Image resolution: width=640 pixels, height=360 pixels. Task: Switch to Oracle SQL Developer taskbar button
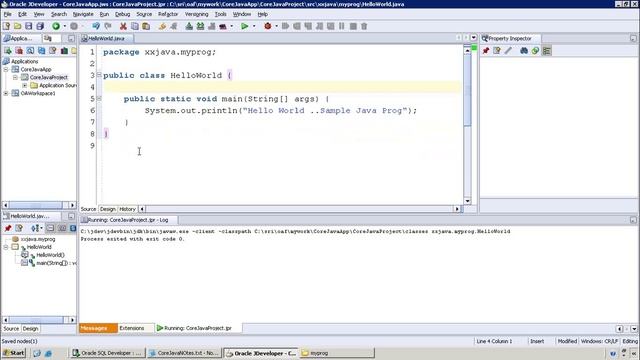tap(107, 353)
